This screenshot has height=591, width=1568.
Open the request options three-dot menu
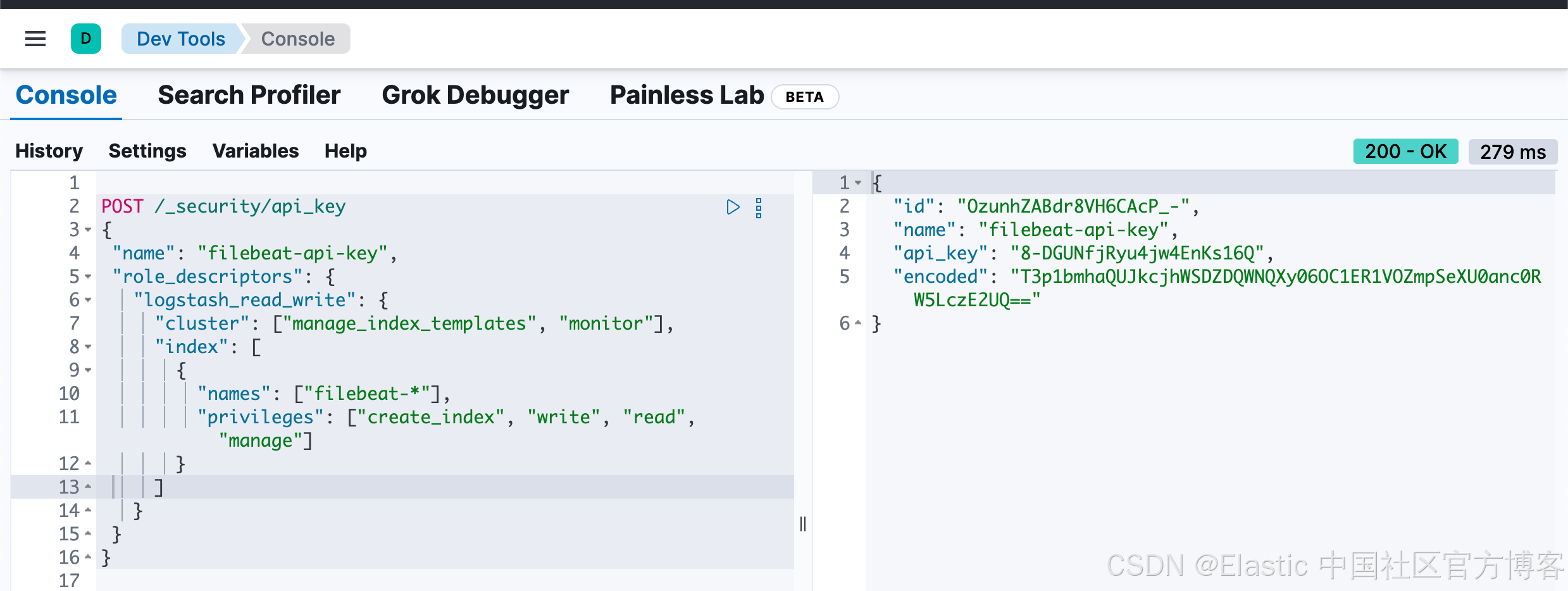(x=759, y=208)
